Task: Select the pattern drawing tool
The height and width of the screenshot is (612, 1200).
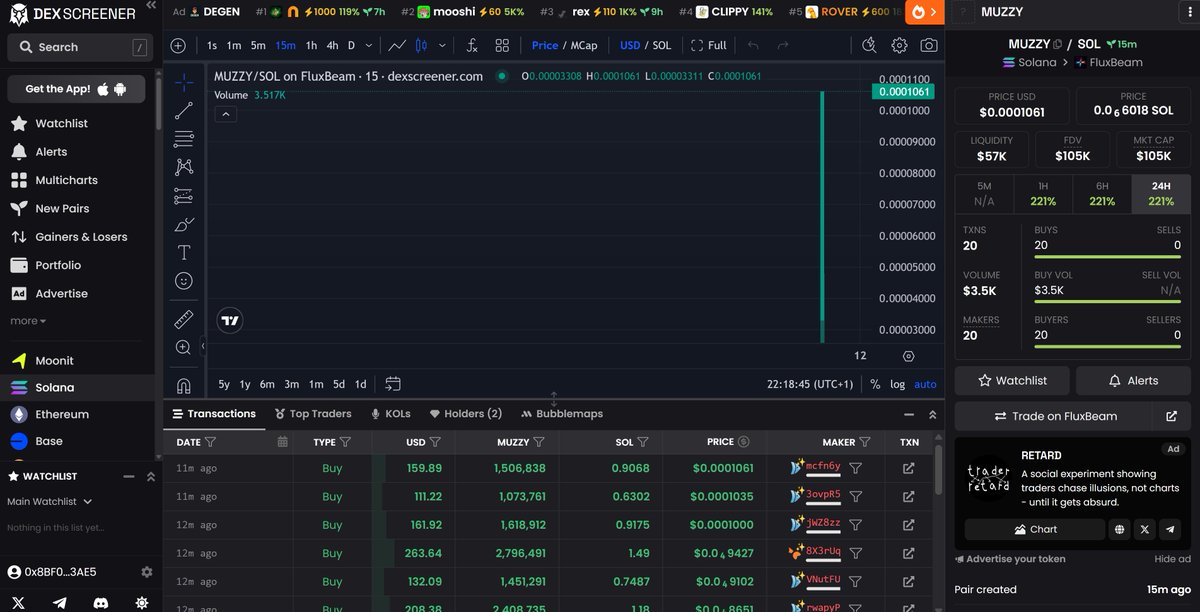Action: pyautogui.click(x=184, y=167)
